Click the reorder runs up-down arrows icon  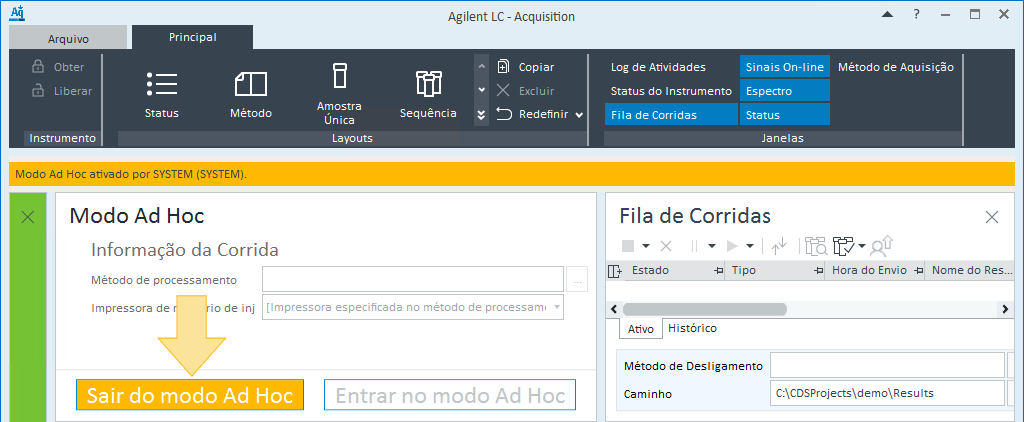778,246
